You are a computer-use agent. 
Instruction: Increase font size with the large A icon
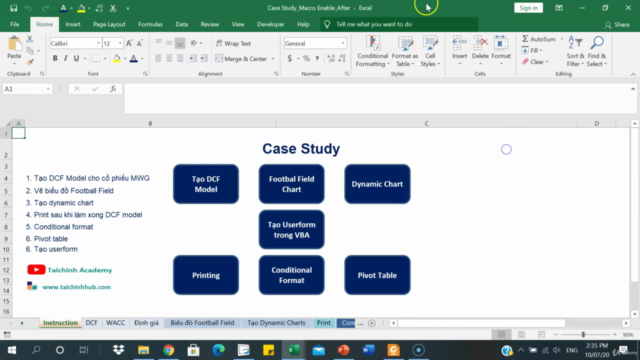(x=129, y=43)
